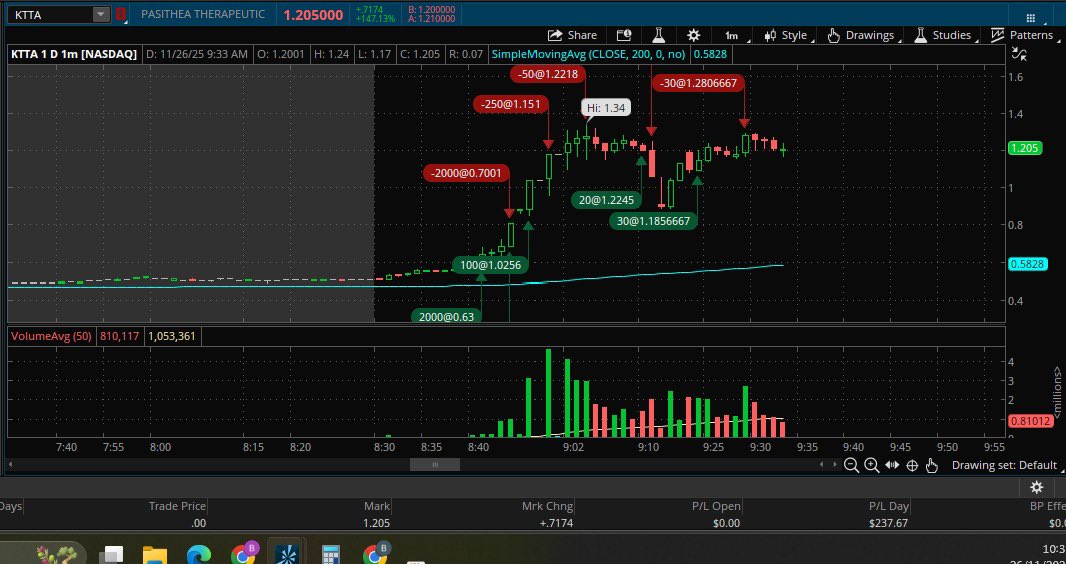The image size is (1066, 564).
Task: Click the PASITHEA THERAPEUTIC company name
Action: click(x=201, y=14)
